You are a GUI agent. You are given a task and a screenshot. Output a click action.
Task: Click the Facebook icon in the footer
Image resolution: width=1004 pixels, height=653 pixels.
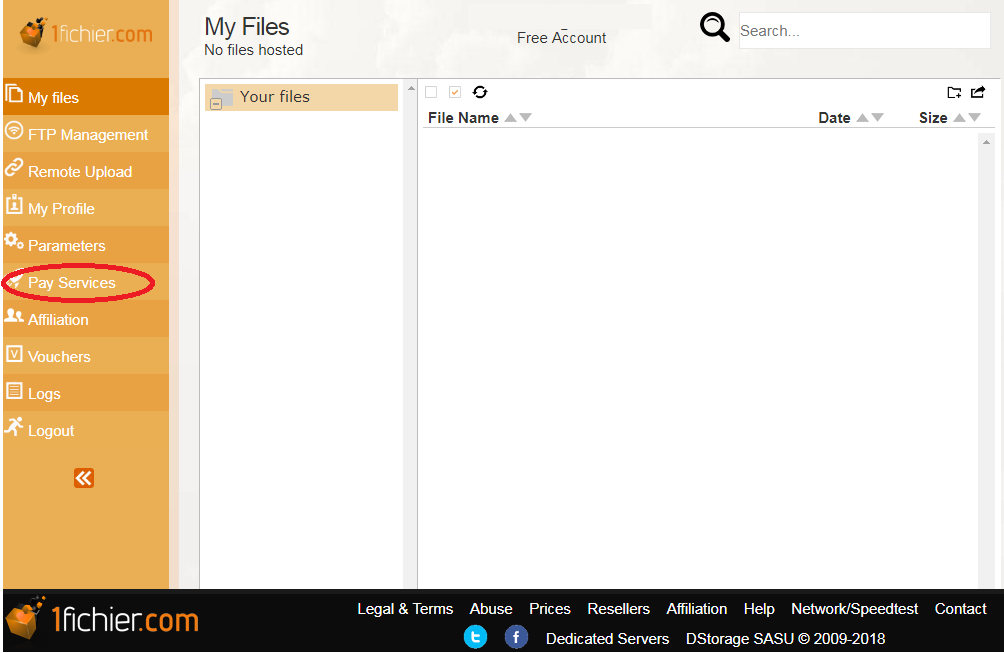tap(516, 637)
